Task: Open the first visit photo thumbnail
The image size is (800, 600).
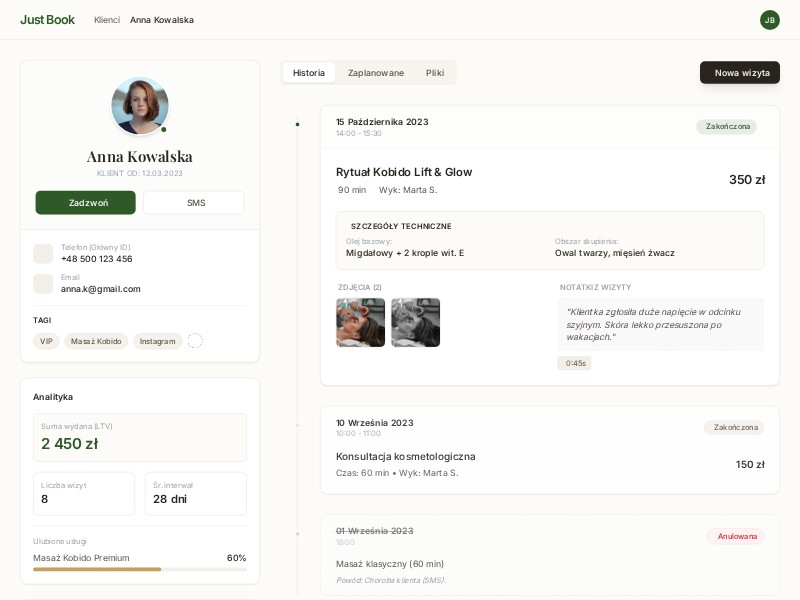Action: coord(360,322)
